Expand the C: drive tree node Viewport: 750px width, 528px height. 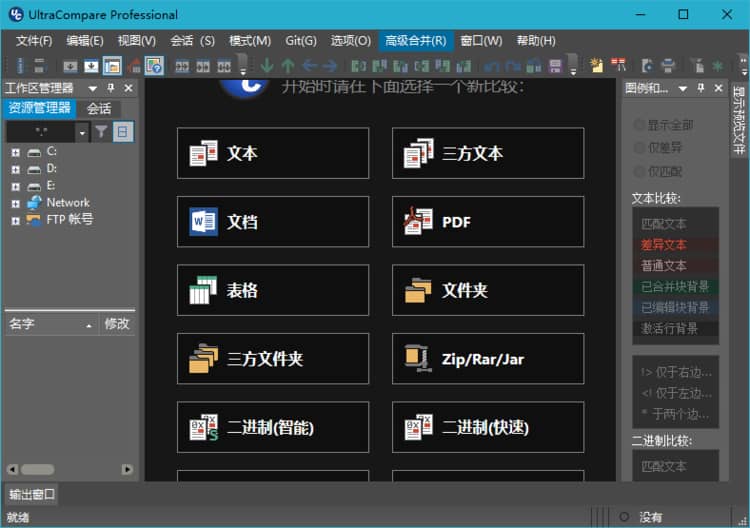coord(15,152)
